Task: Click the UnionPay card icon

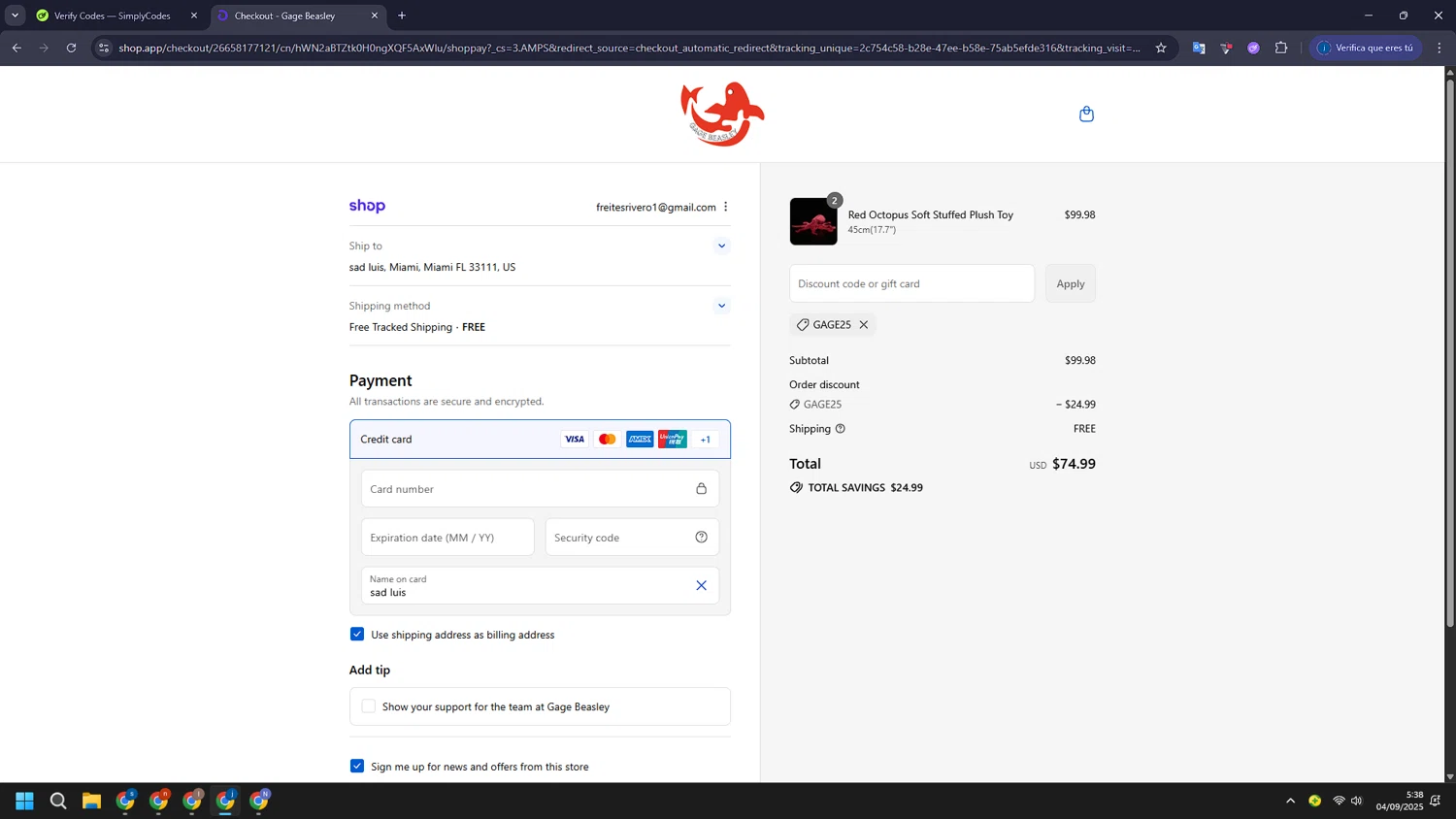Action: click(672, 440)
